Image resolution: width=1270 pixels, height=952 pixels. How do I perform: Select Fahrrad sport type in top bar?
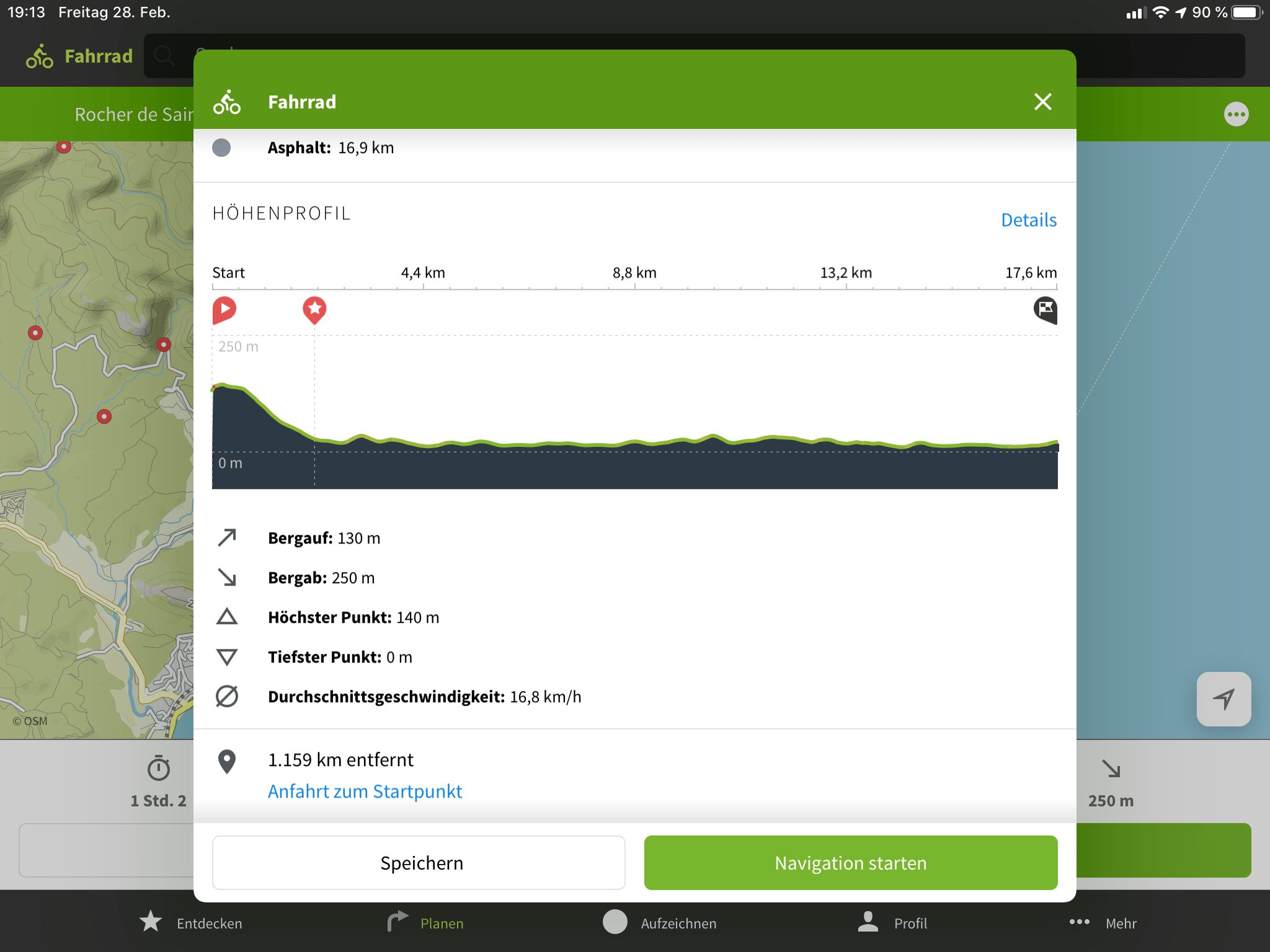point(79,56)
